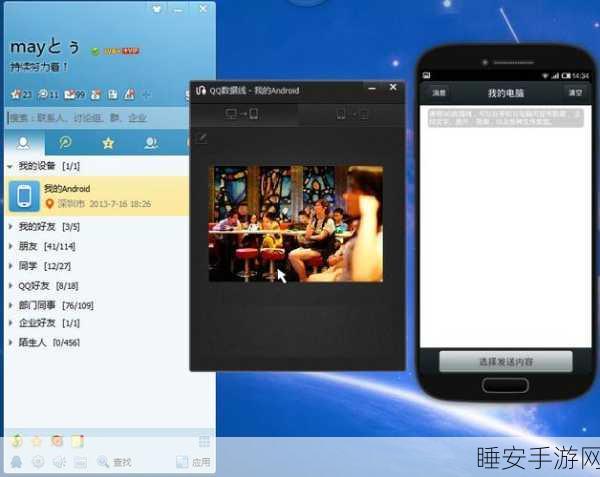The height and width of the screenshot is (477, 600).
Task: Click the 企业 link in search box
Action: point(137,118)
